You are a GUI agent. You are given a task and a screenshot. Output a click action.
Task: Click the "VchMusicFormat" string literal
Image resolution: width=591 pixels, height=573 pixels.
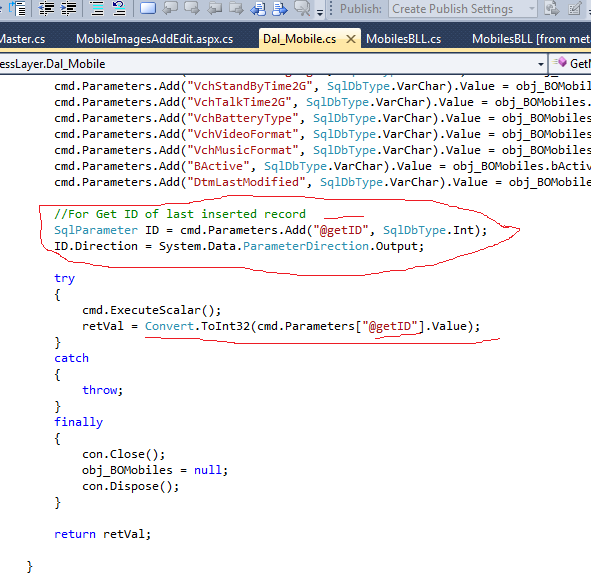pos(246,150)
